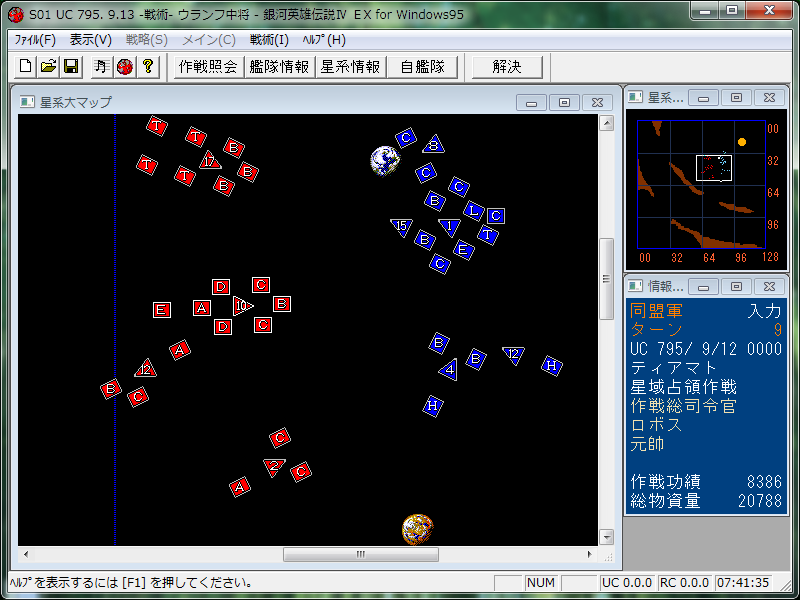This screenshot has width=800, height=600.
Task: Click the map horizontal scrollbar left arrow
Action: [26, 554]
